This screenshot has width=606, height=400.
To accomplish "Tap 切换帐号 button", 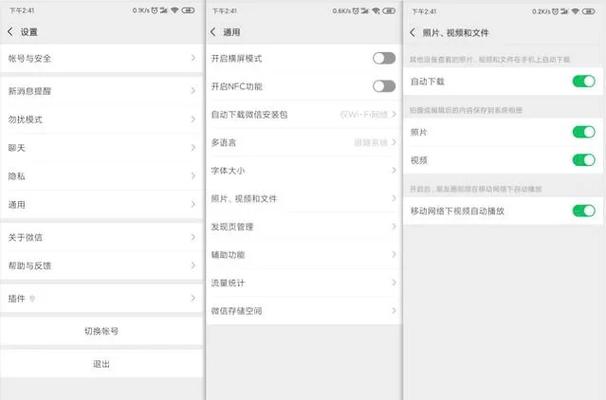I will tap(102, 331).
